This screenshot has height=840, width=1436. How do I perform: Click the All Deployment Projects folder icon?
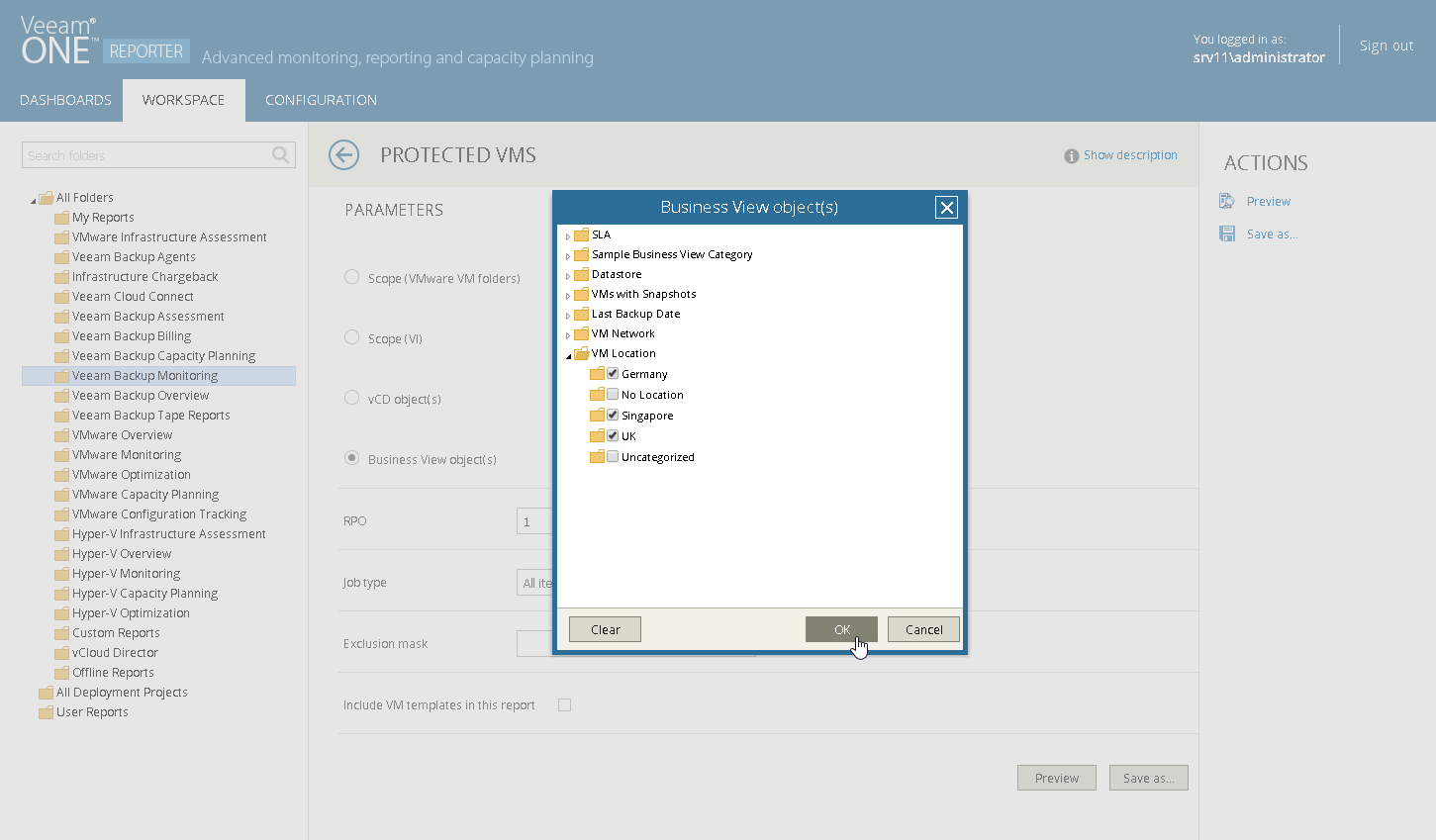tap(46, 693)
